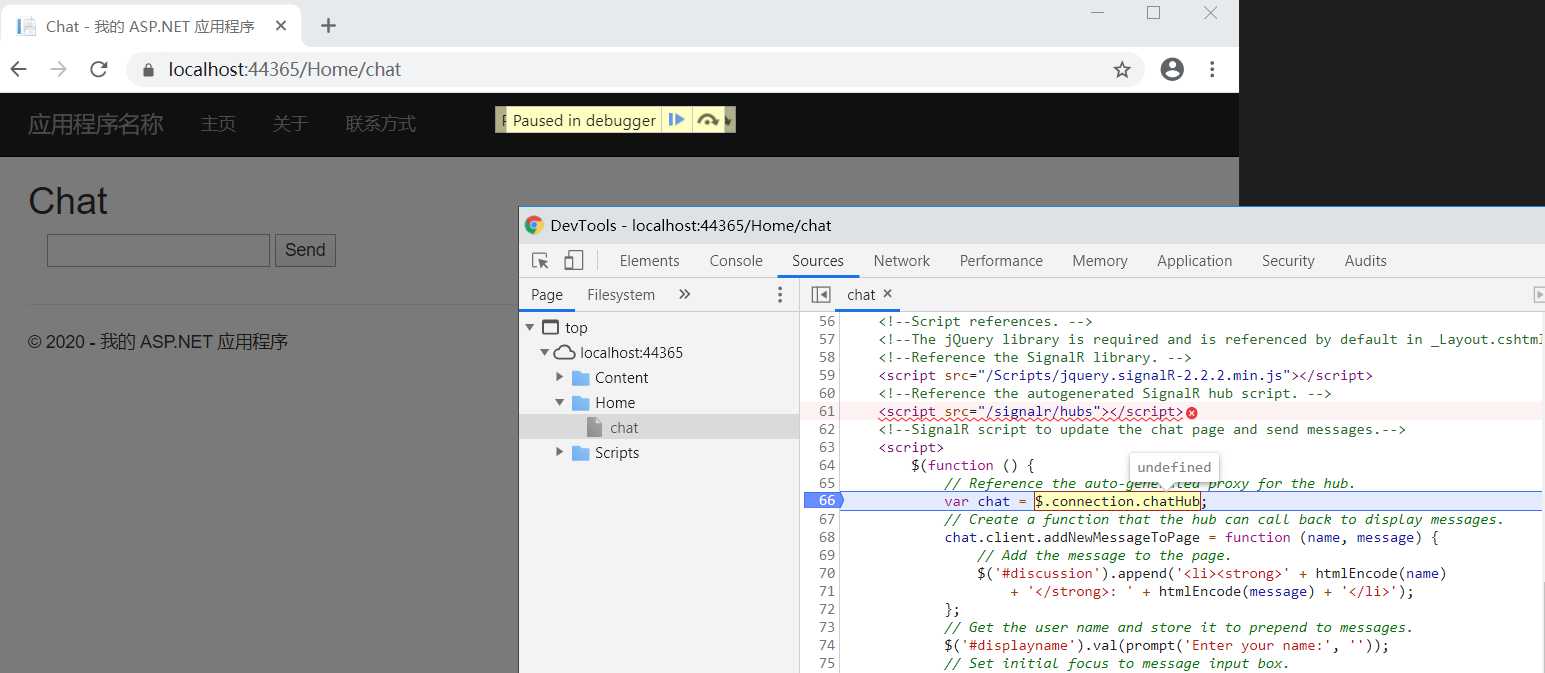Open the Performance panel

tap(1001, 260)
